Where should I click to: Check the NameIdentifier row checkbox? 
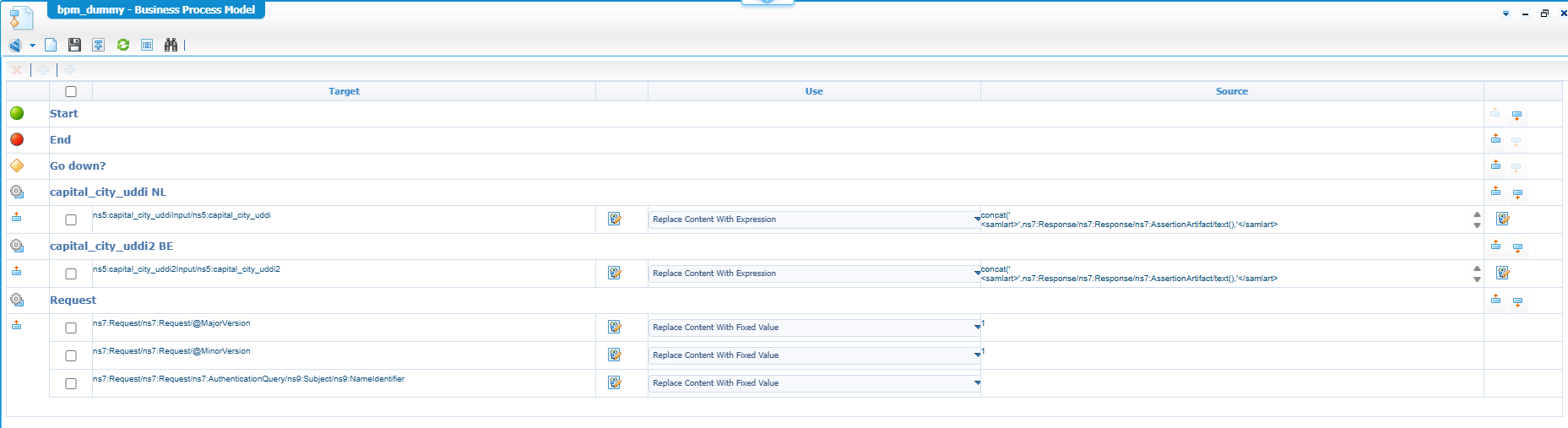click(x=71, y=383)
